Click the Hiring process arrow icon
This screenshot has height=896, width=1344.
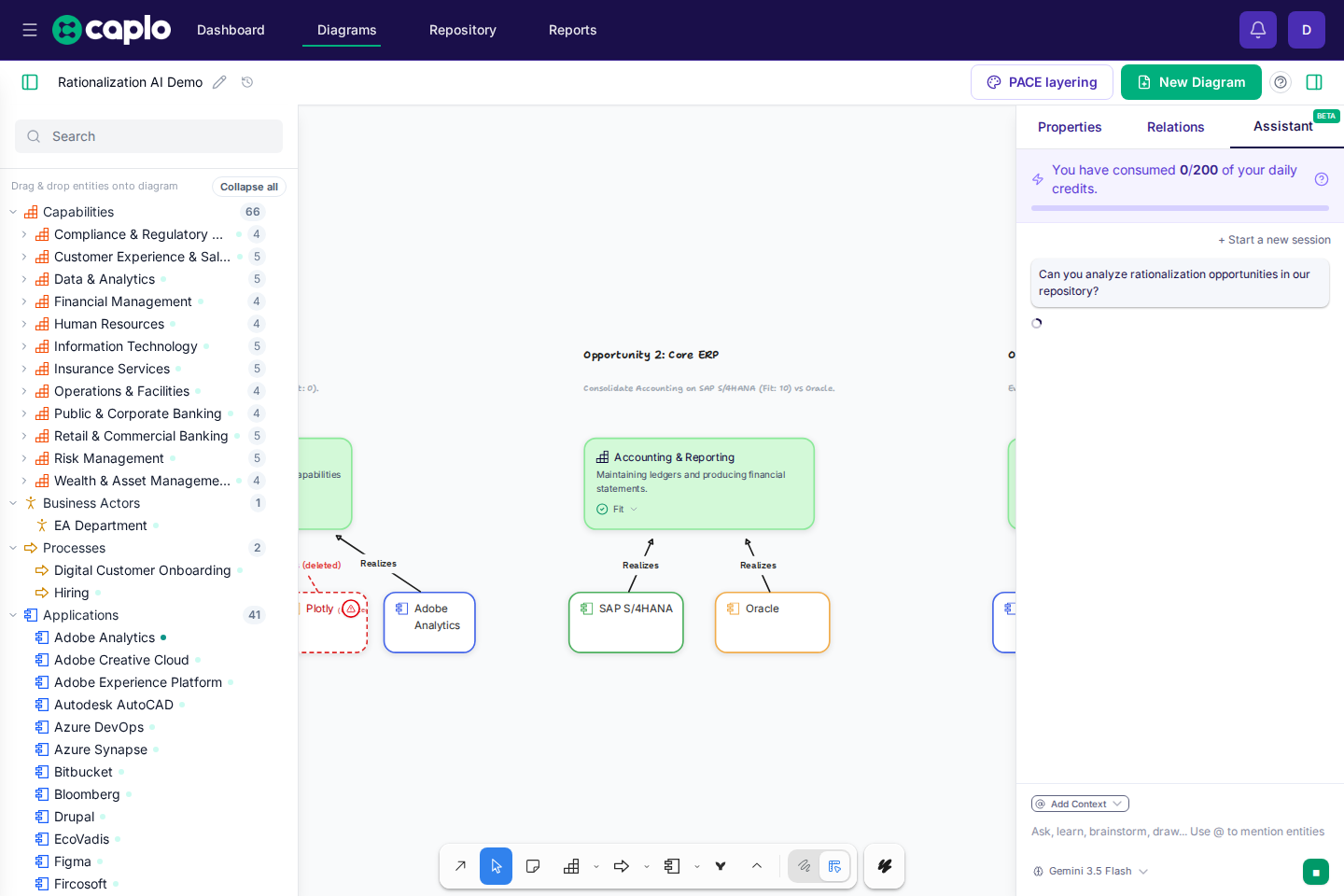point(42,593)
